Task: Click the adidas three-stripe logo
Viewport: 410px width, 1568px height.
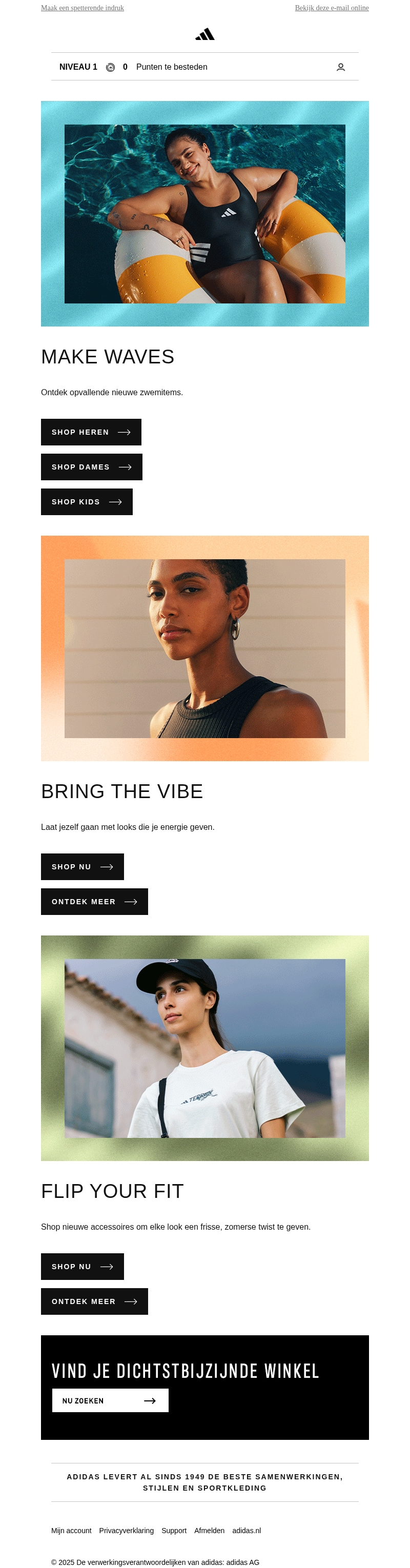Action: 205,34
